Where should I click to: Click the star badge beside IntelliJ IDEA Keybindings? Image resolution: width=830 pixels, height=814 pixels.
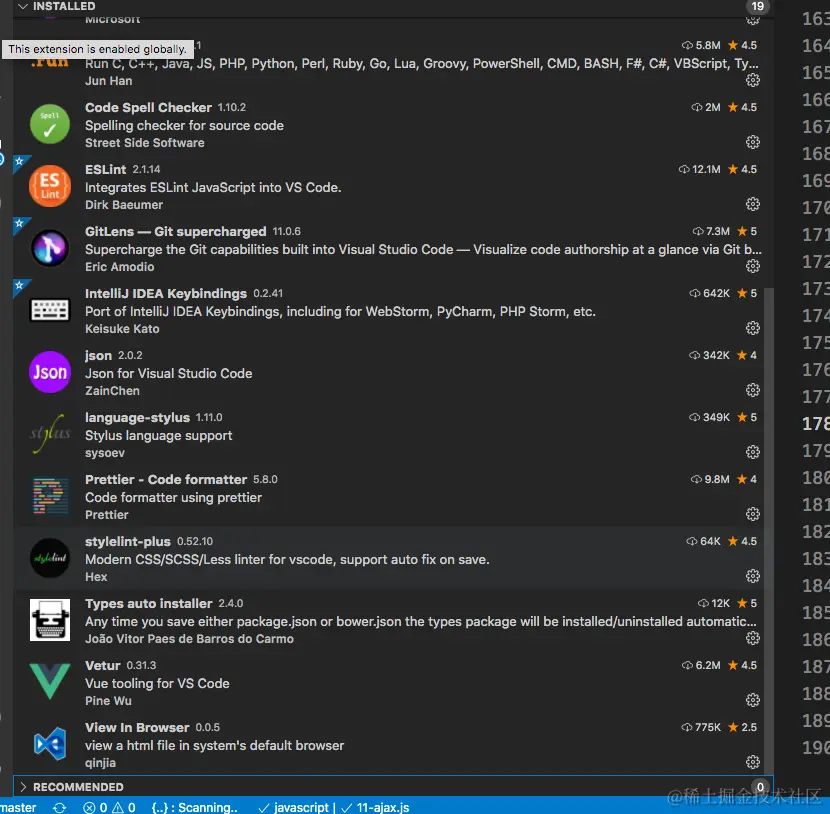point(20,286)
